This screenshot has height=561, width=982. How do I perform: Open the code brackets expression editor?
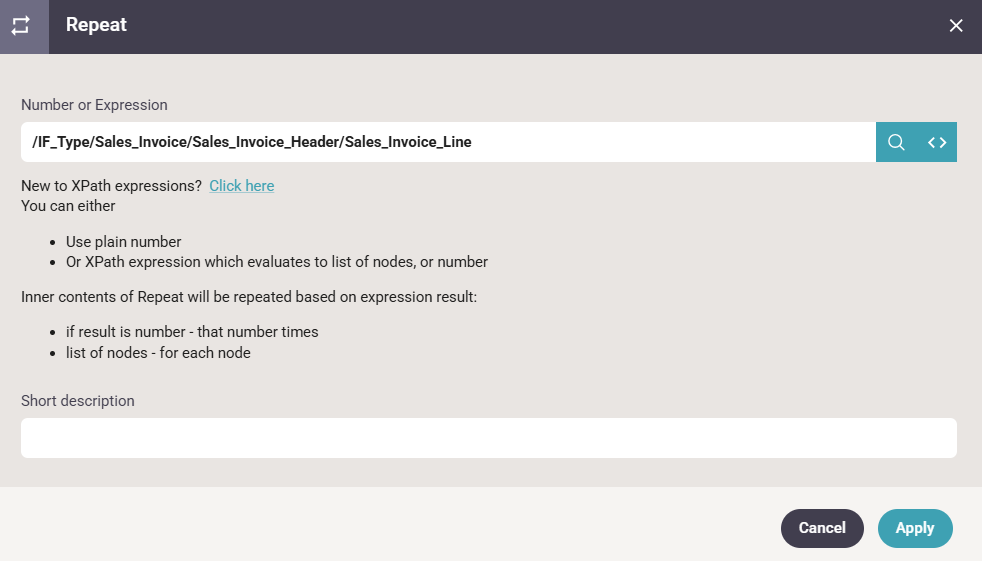pyautogui.click(x=937, y=142)
